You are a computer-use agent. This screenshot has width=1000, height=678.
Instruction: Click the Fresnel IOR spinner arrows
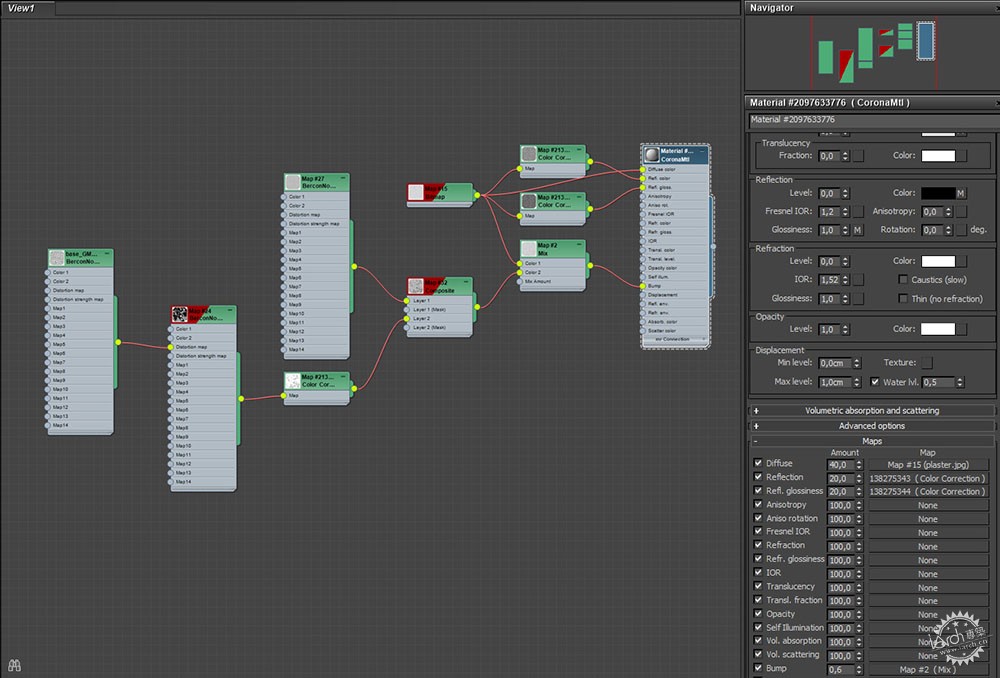(846, 211)
